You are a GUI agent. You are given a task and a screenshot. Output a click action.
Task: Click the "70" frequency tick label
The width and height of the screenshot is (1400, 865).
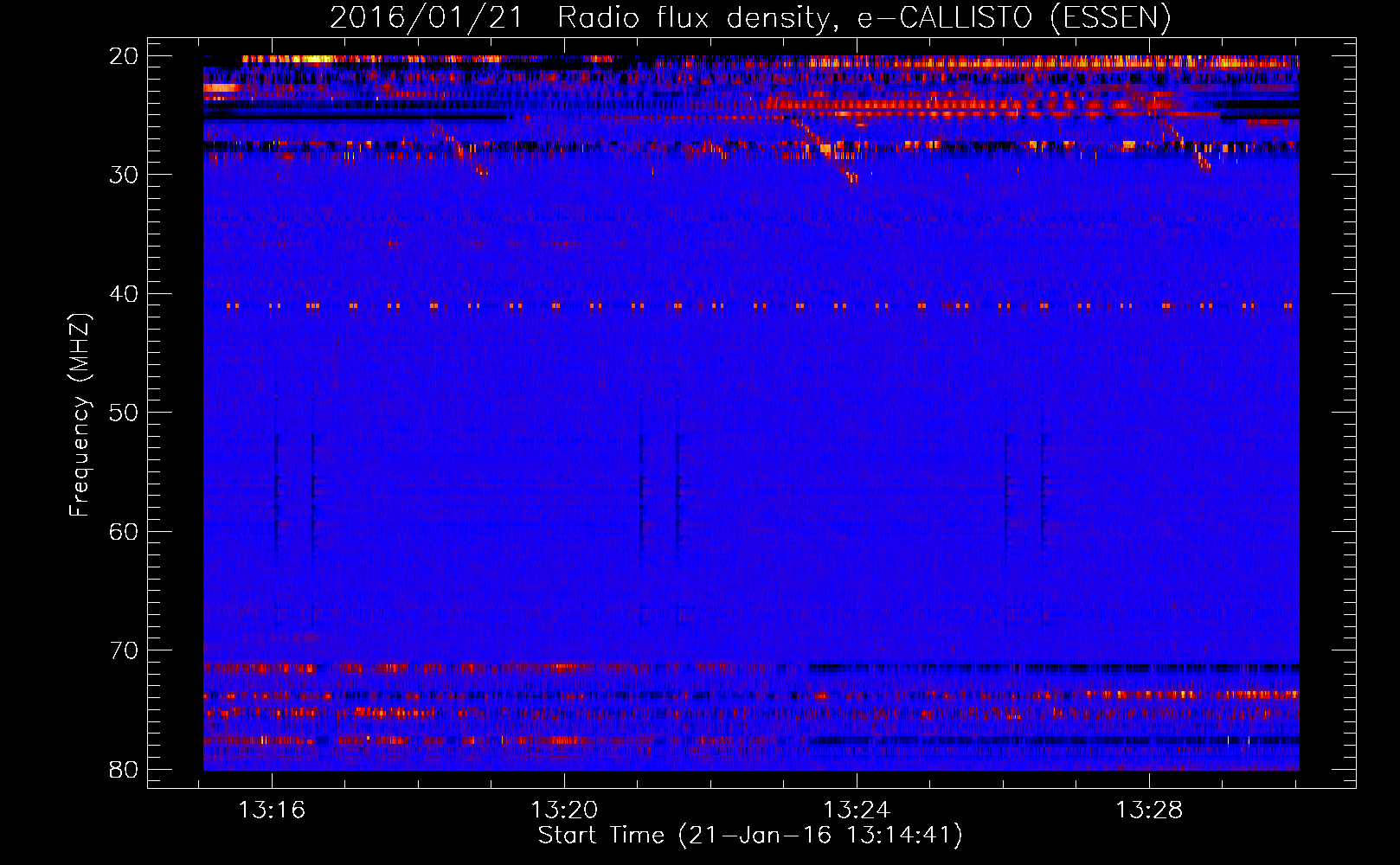pyautogui.click(x=124, y=650)
